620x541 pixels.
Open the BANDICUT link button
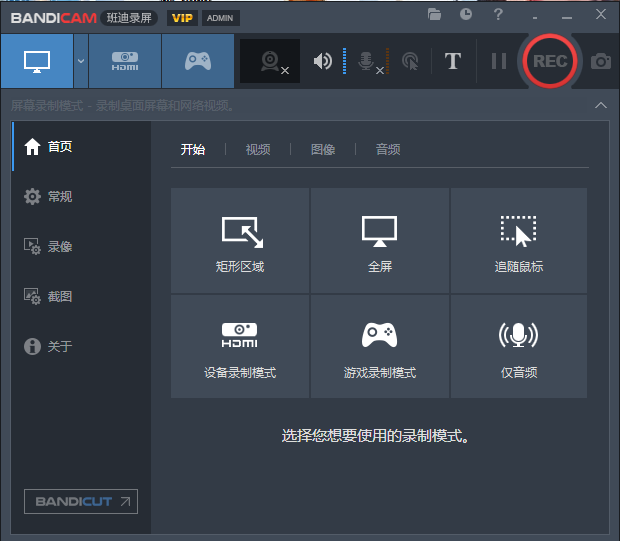81,501
